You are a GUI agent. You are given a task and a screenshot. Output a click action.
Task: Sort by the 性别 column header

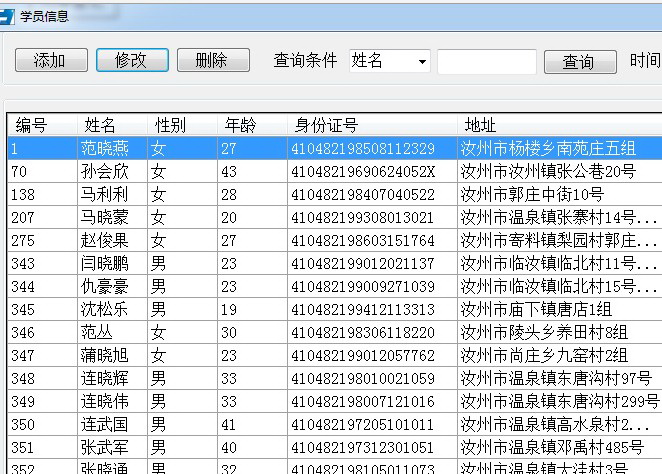[x=182, y=125]
